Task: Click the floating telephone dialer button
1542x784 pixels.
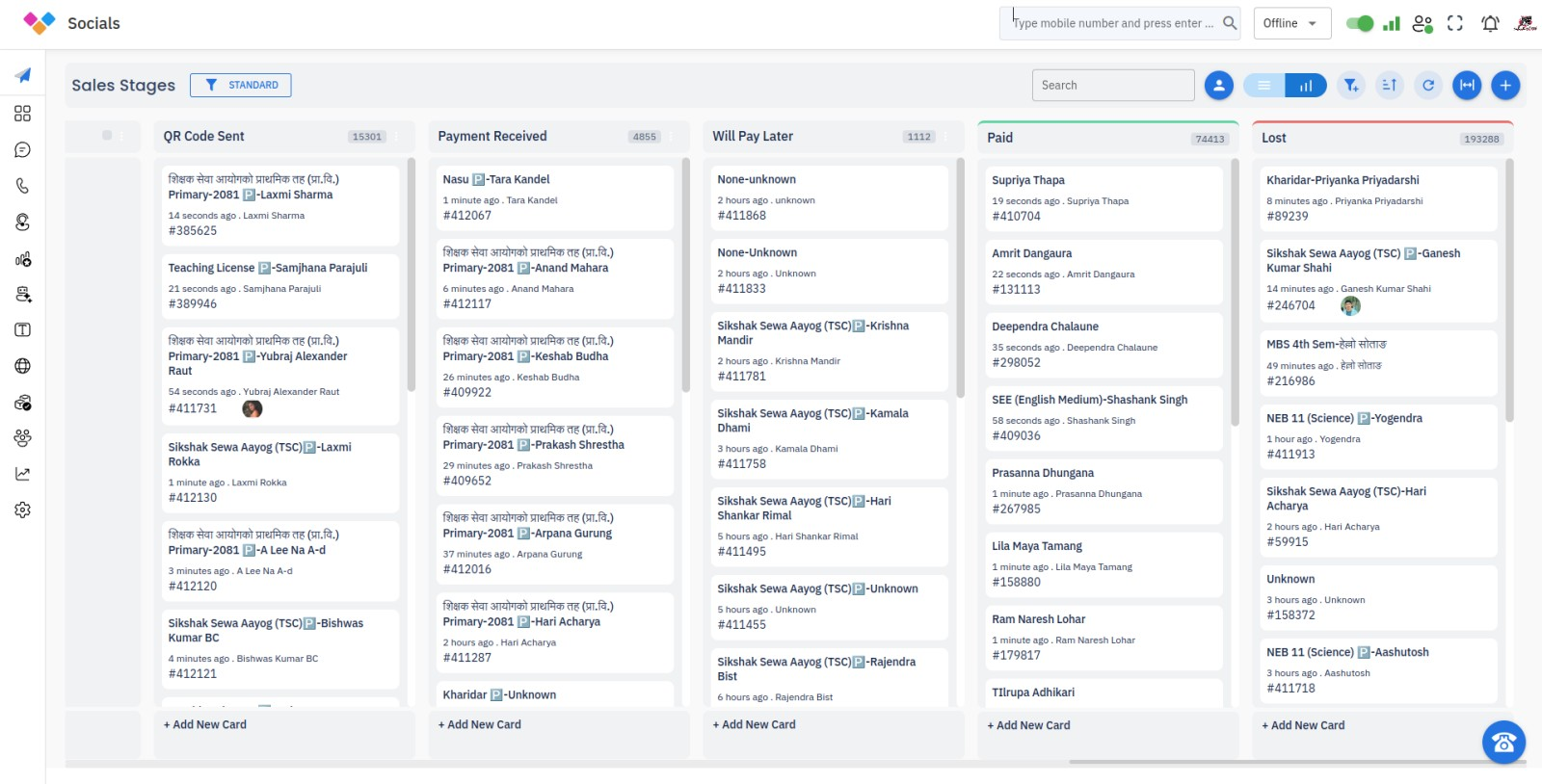Action: (x=1503, y=743)
